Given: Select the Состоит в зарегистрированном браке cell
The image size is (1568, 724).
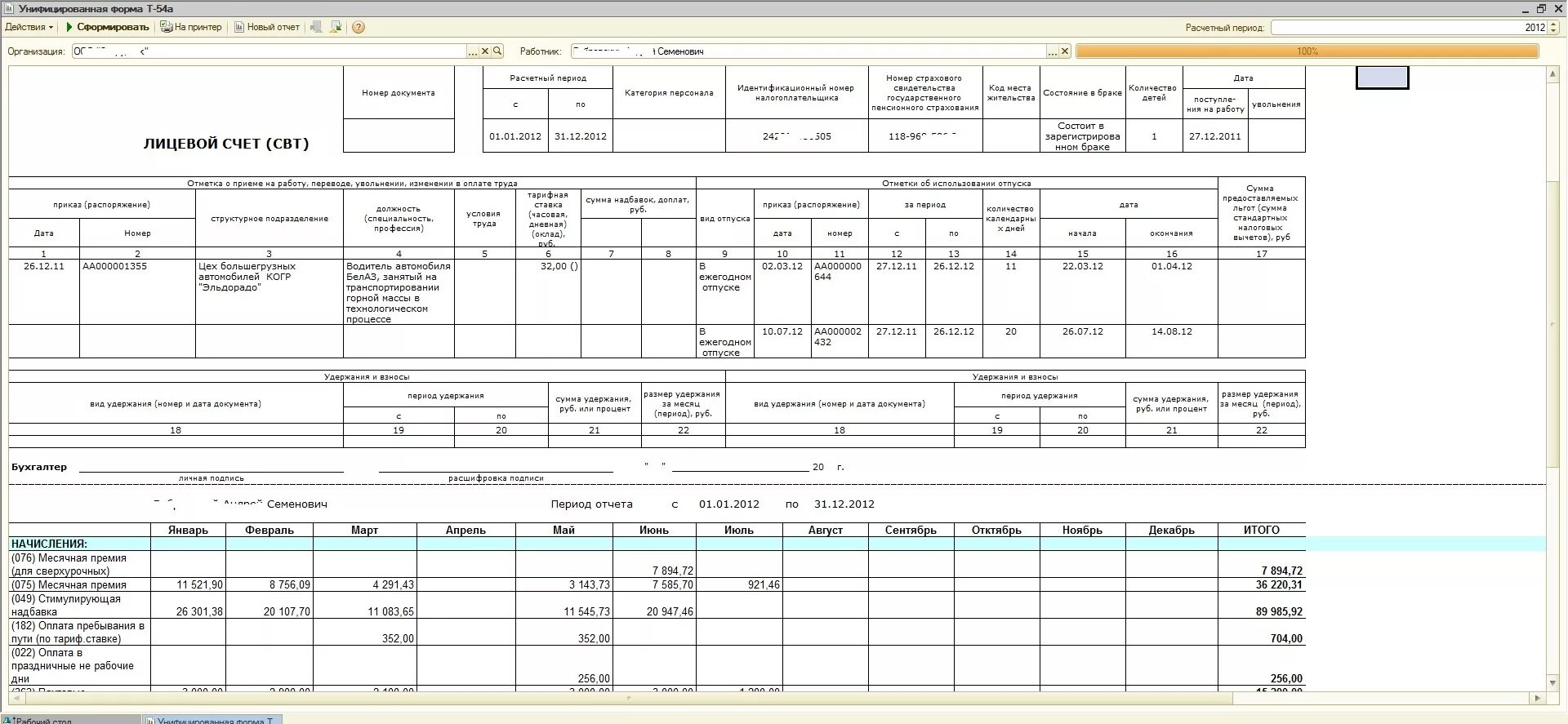Looking at the screenshot, I should (x=1083, y=136).
